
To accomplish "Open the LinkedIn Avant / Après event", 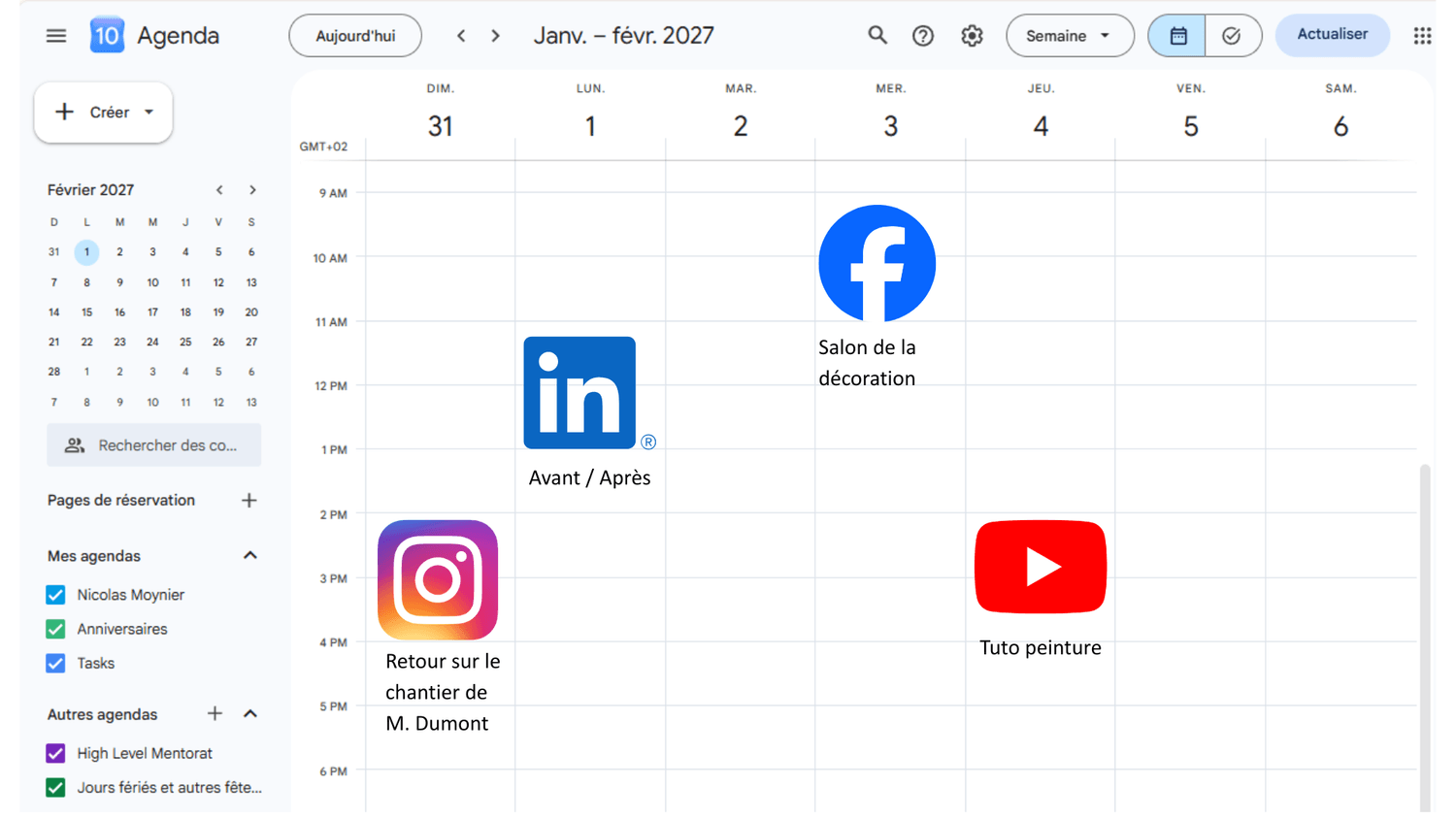I will pyautogui.click(x=588, y=412).
